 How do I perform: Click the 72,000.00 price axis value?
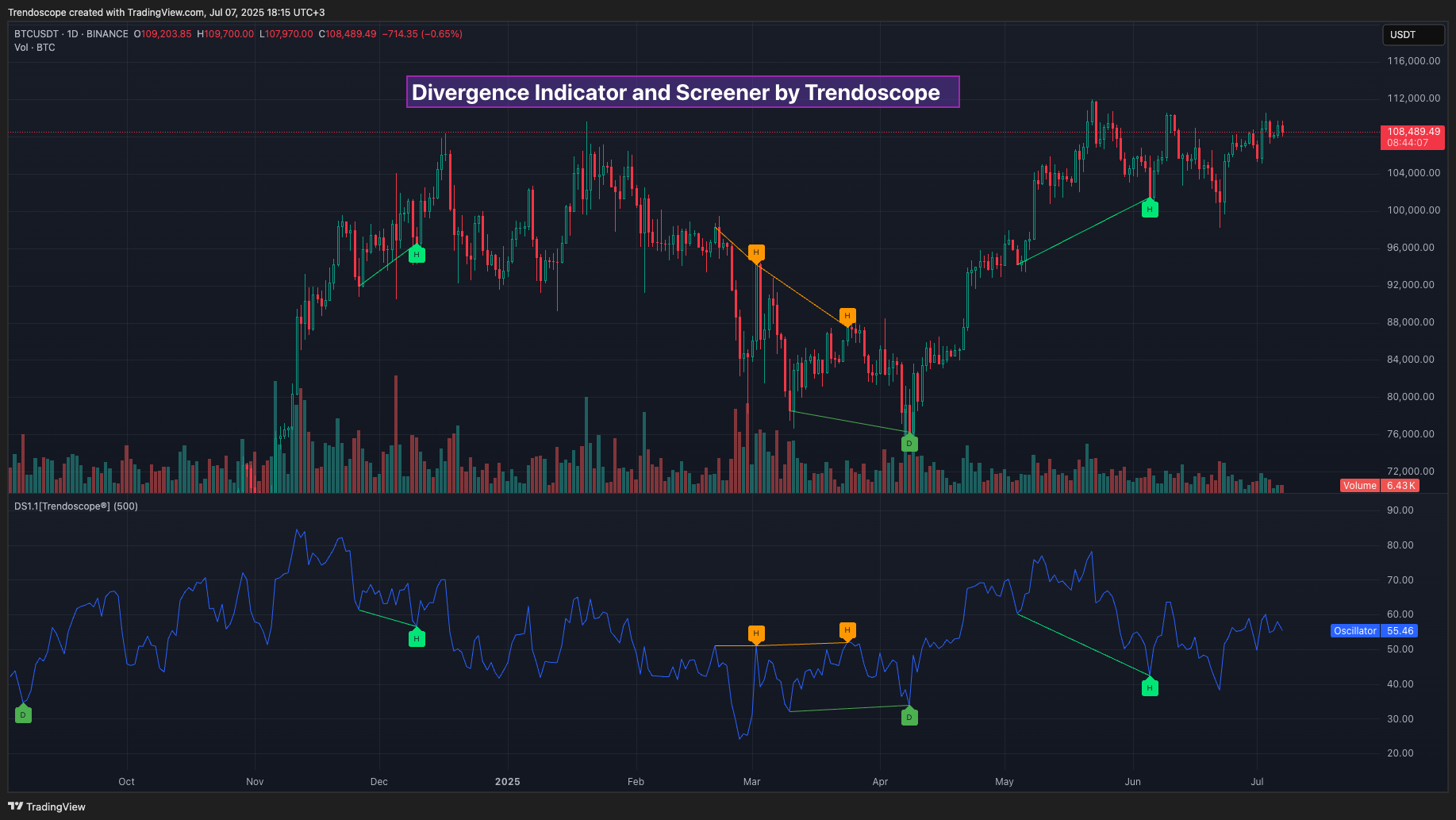click(x=1410, y=472)
